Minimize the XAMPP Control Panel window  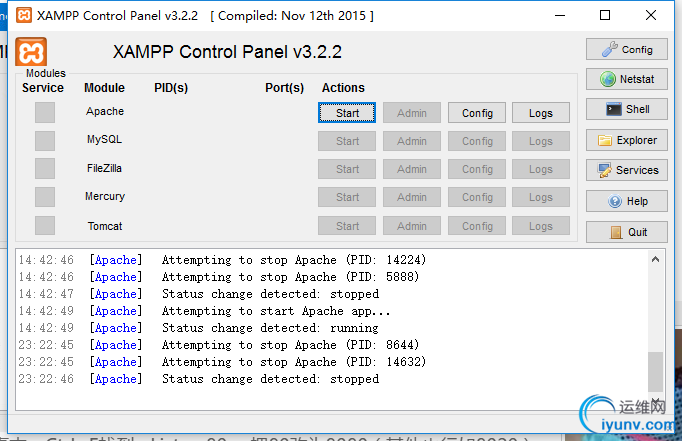[560, 15]
